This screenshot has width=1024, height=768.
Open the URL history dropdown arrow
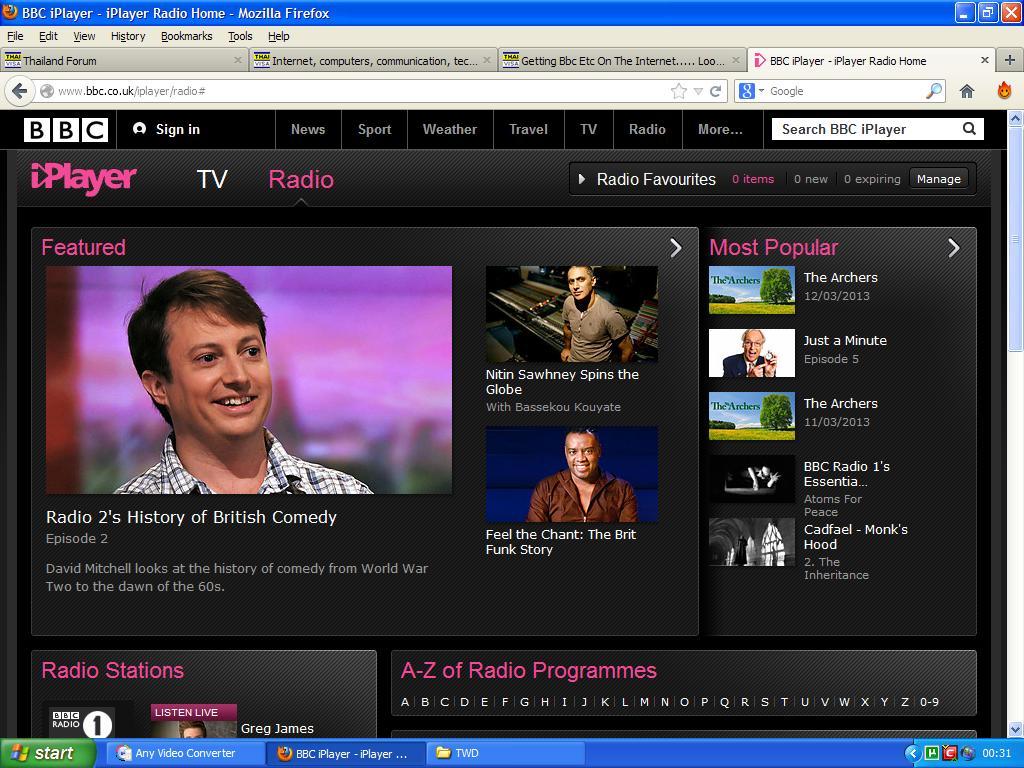tap(698, 91)
